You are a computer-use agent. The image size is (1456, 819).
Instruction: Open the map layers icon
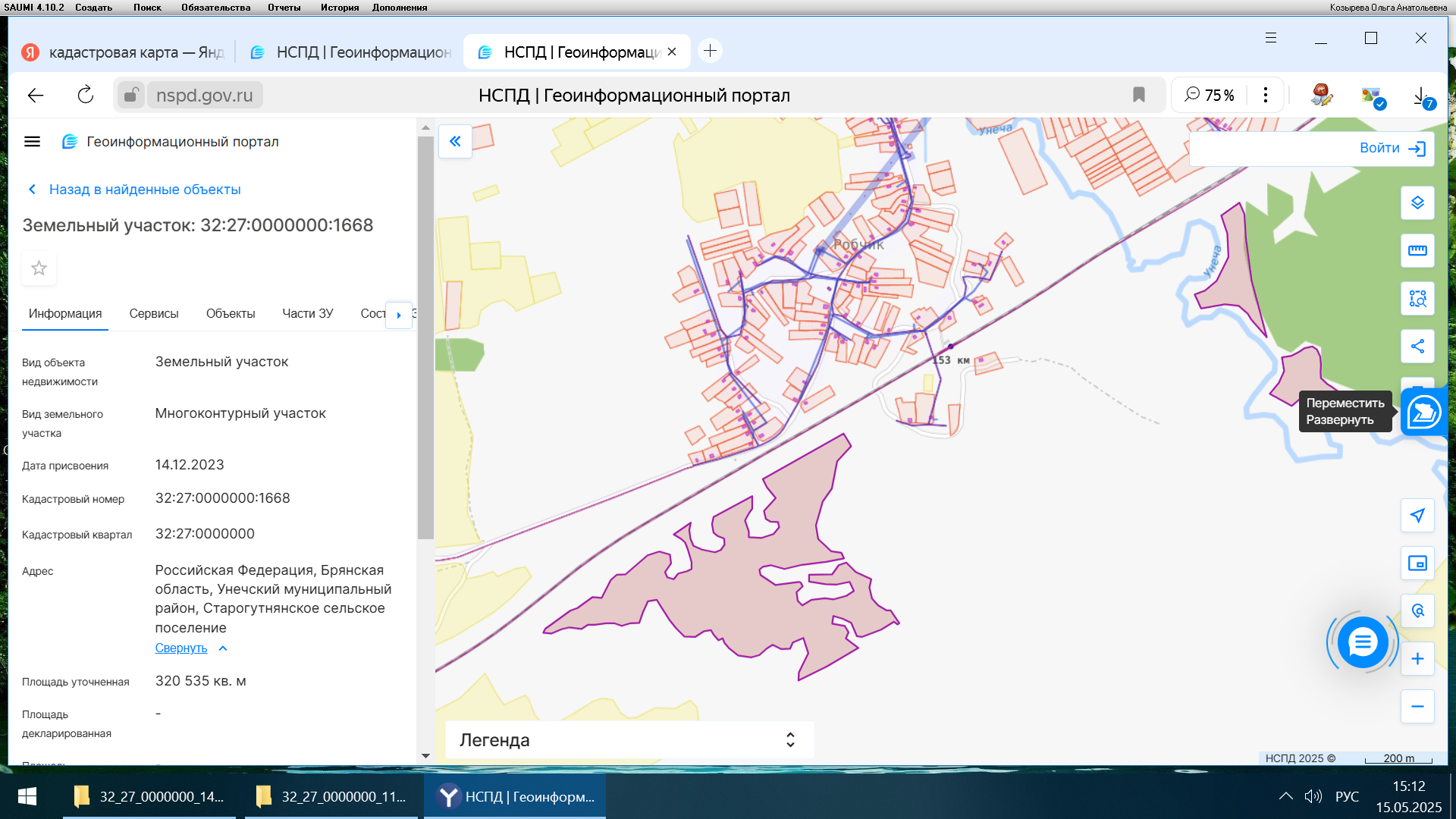click(x=1417, y=203)
